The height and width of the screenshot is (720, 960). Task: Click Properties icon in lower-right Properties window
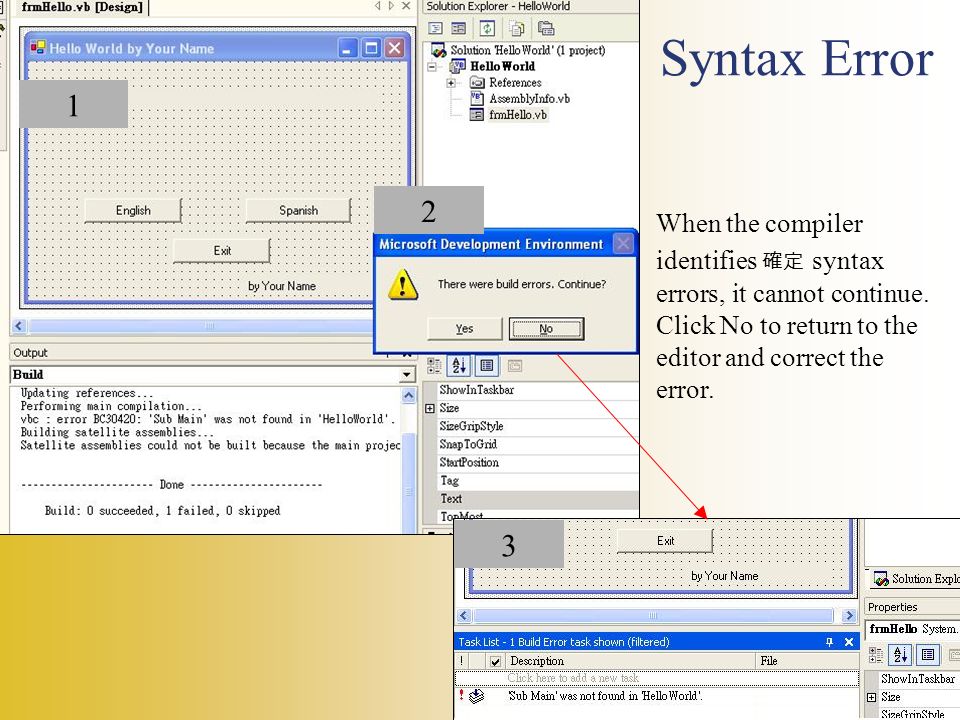coord(928,655)
